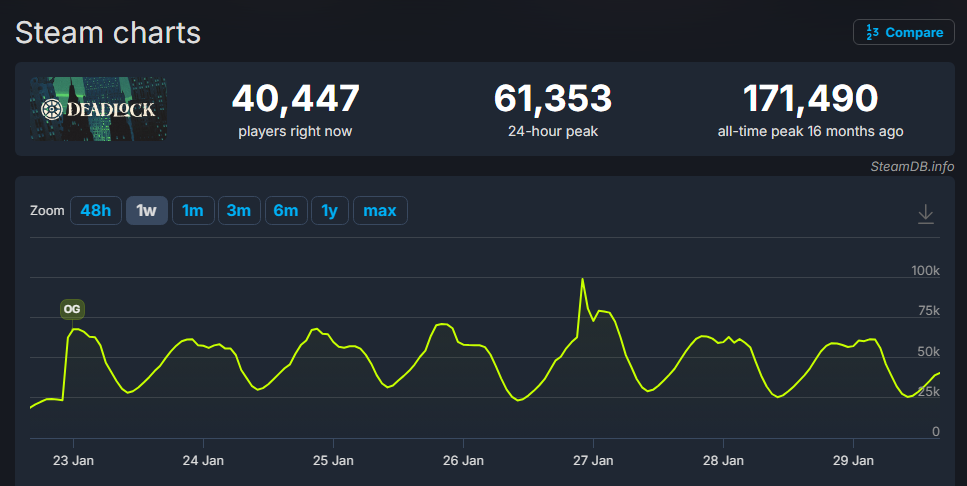Click the 100k y-axis label
967x486 pixels.
pyautogui.click(x=925, y=270)
